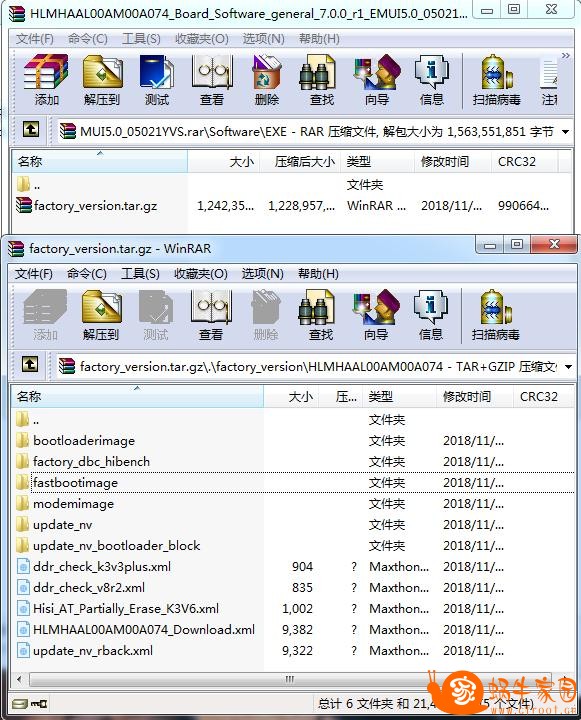This screenshot has height=720, width=581.
Task: Open 帮助(H) menu in top window
Action: point(319,39)
